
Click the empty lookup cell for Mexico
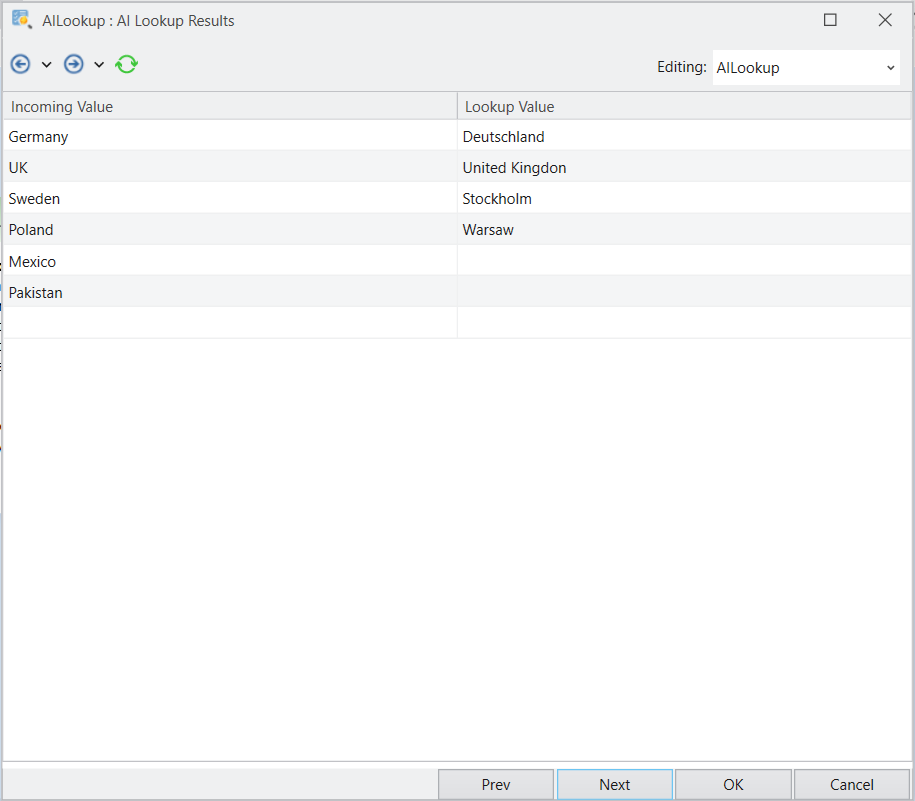684,261
